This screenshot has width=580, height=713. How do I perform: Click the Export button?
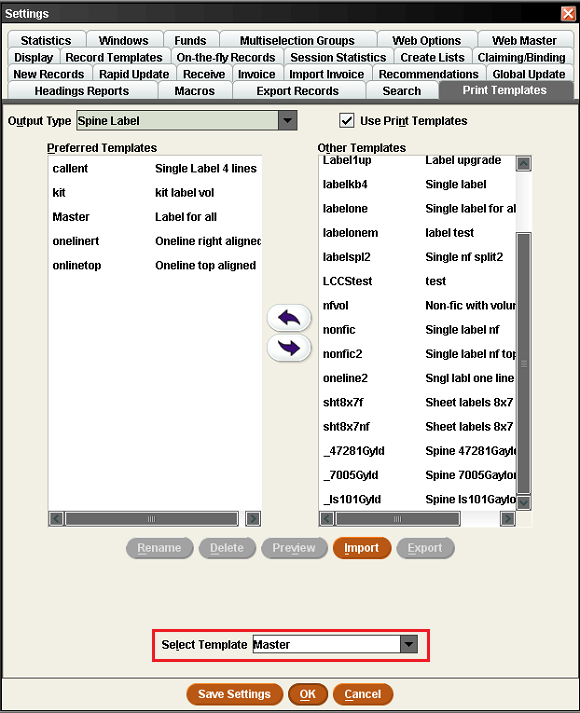[425, 548]
